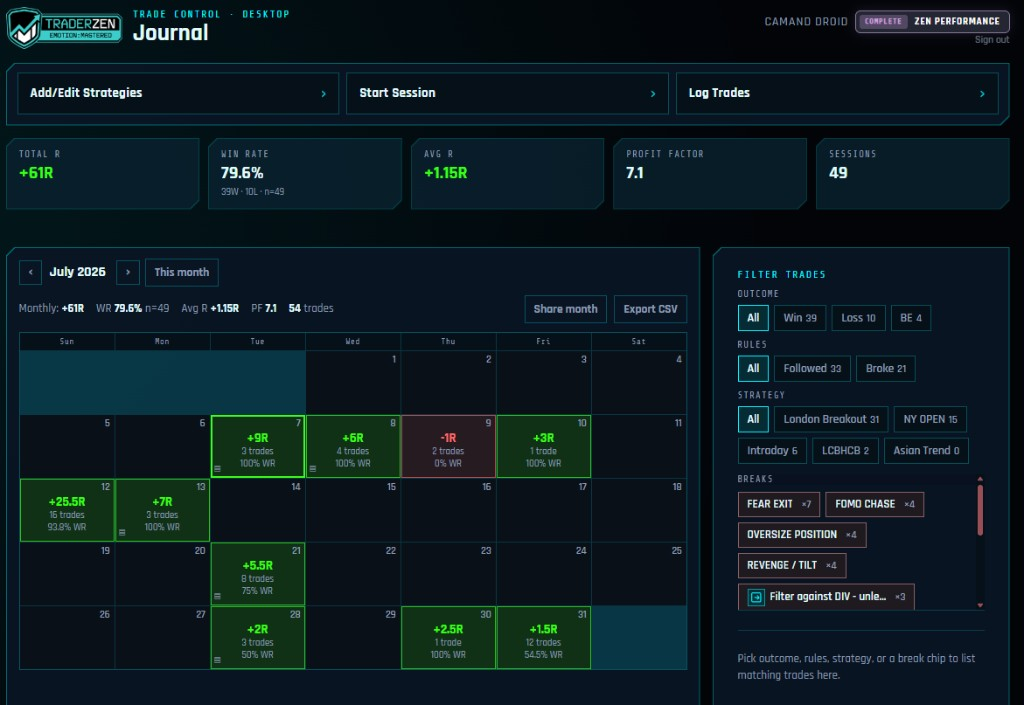This screenshot has height=705, width=1024.
Task: Click Share month button
Action: 566,309
